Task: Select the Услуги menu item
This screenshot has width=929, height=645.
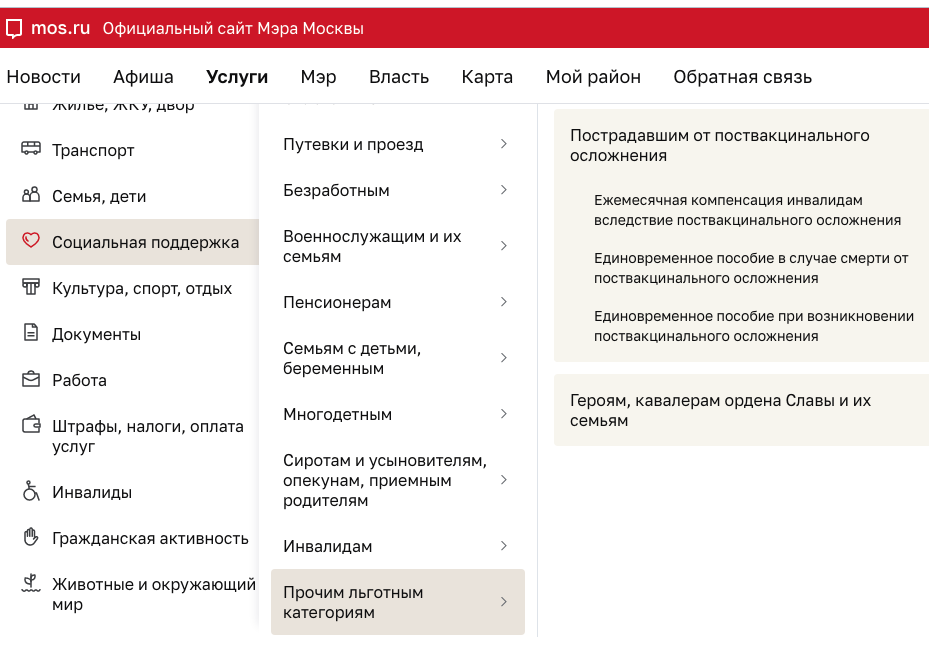Action: click(237, 77)
